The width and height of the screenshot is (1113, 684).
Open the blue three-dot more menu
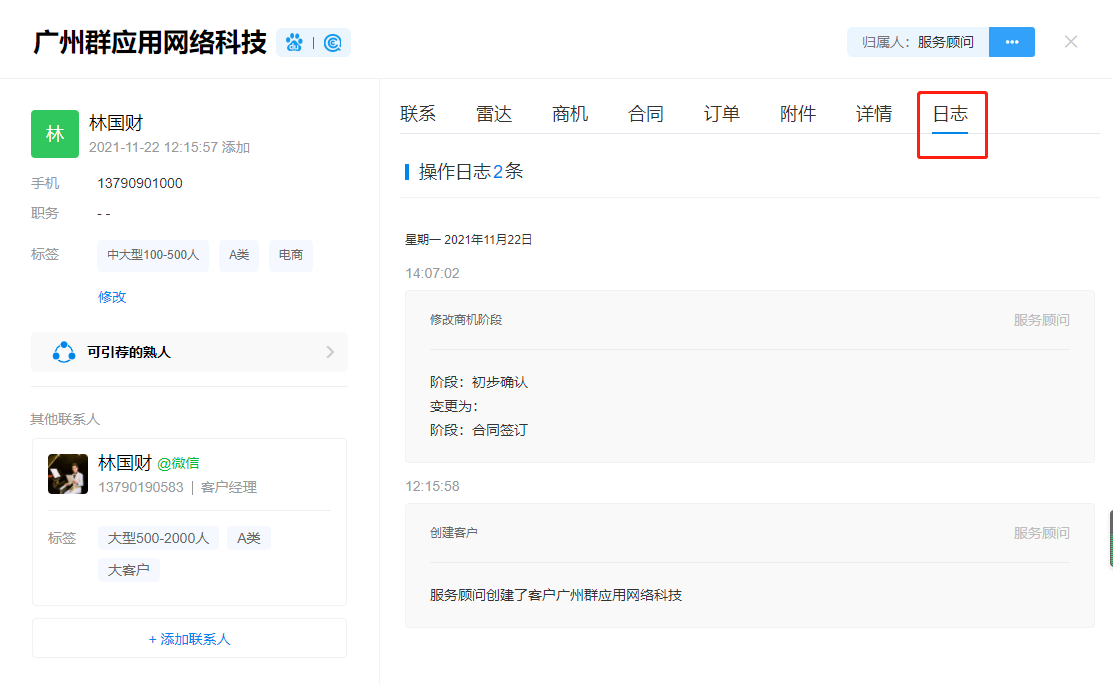coord(1011,42)
